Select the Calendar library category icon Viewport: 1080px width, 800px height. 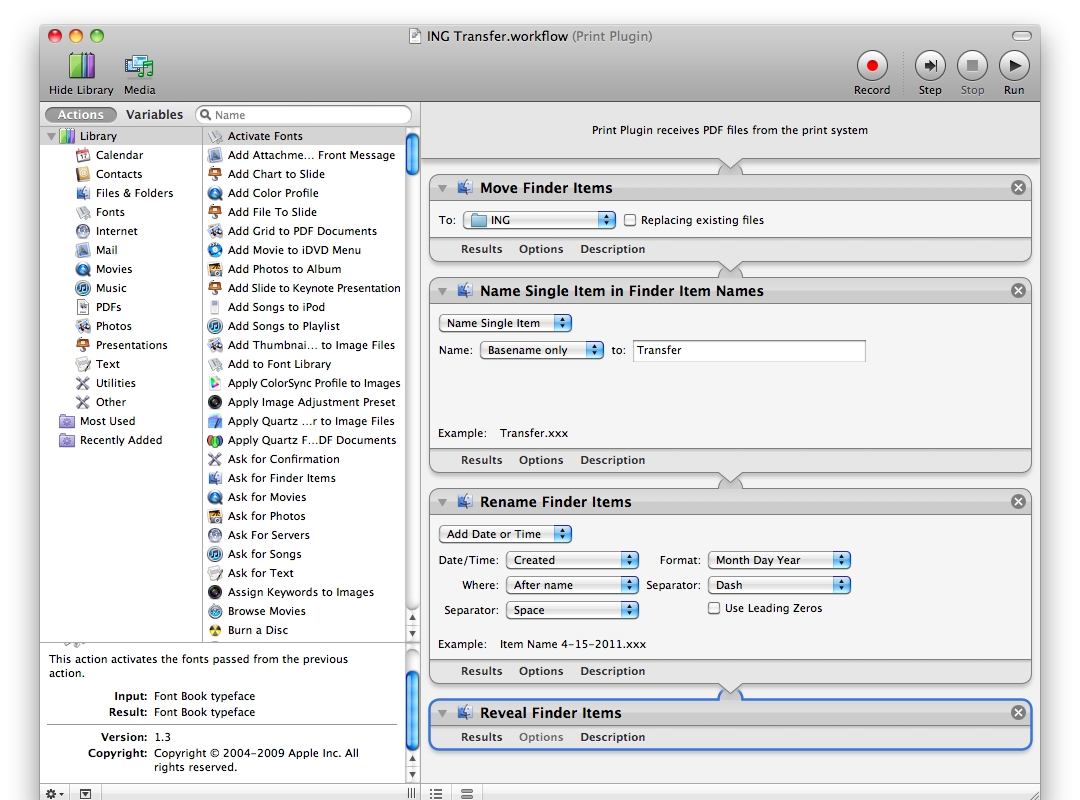(83, 155)
